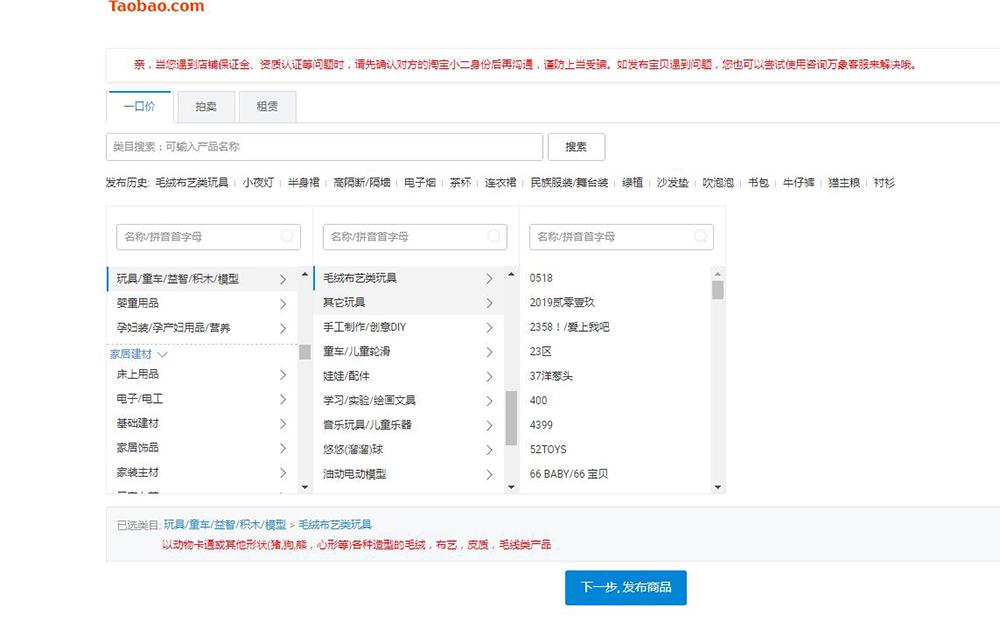
Task: Click the magnifier icon in second category filter
Action: pos(494,237)
